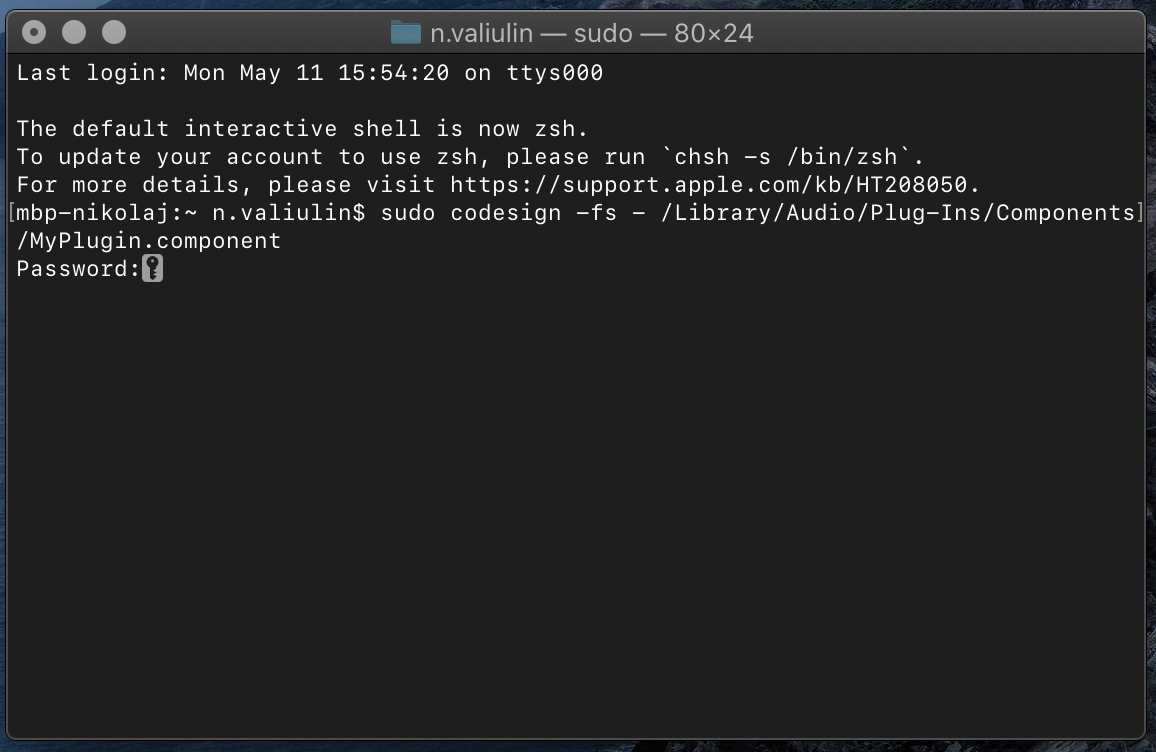Image resolution: width=1156 pixels, height=752 pixels.
Task: Click "n.valiulin$" in the prompt
Action: (288, 213)
